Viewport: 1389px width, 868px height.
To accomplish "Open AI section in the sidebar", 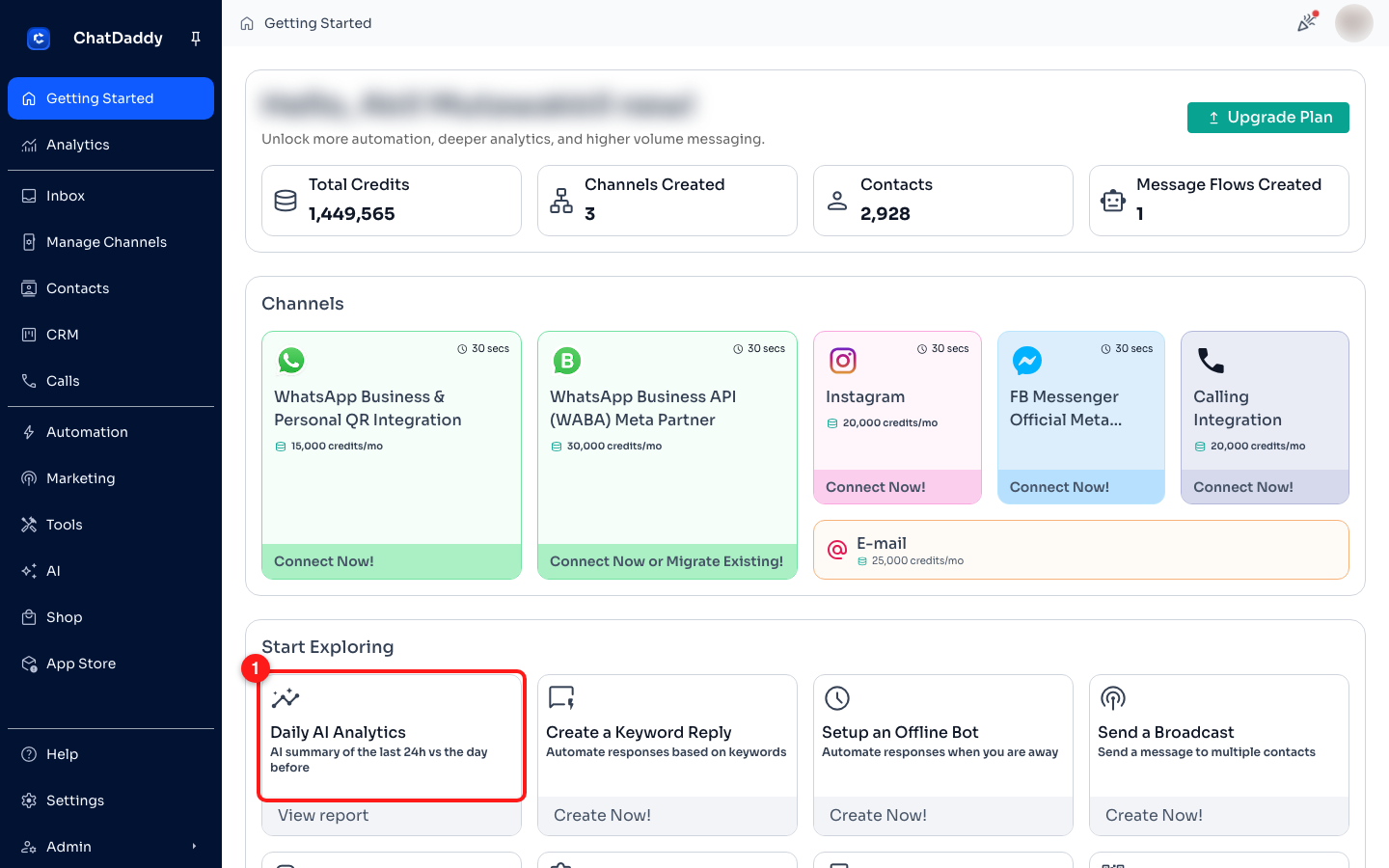I will click(111, 571).
